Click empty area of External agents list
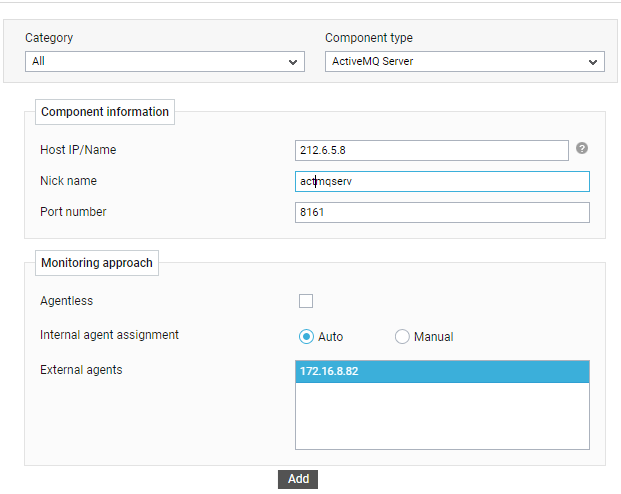 (442, 416)
